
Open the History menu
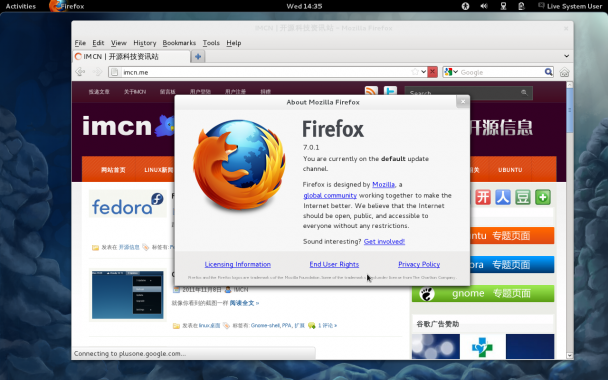pos(145,43)
